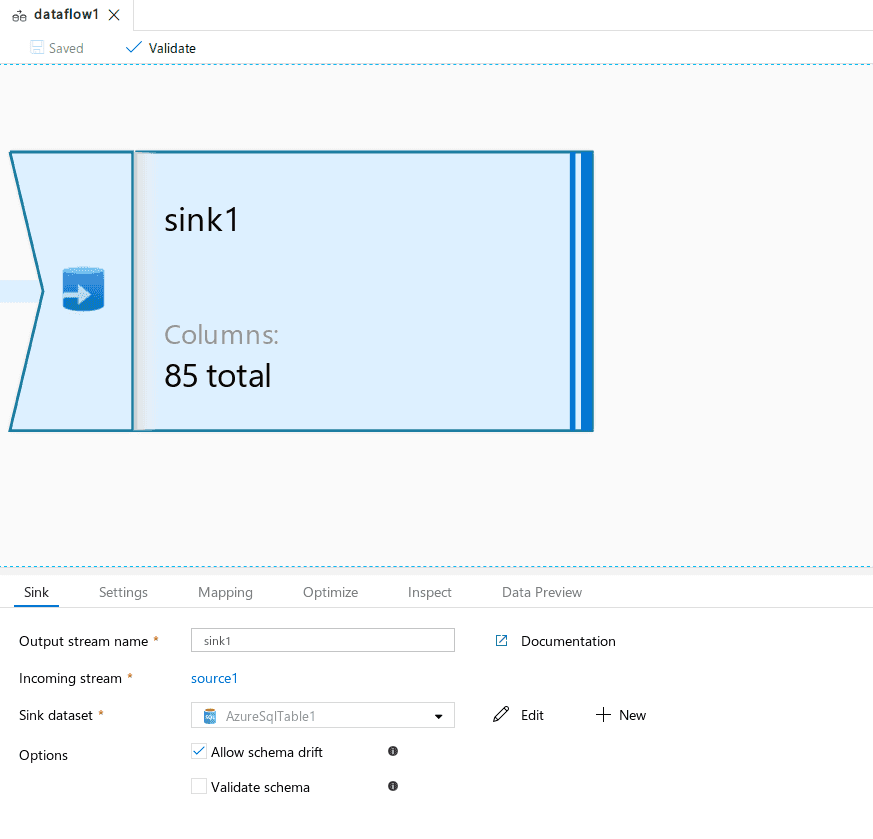Uncheck Allow schema drift checkbox
The image size is (873, 839).
pos(199,752)
